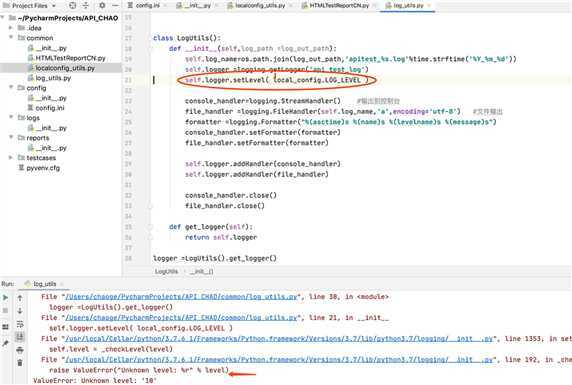The image size is (572, 385).
Task: Click the restore layout icon in Run panel
Action: pyautogui.click(x=5, y=327)
